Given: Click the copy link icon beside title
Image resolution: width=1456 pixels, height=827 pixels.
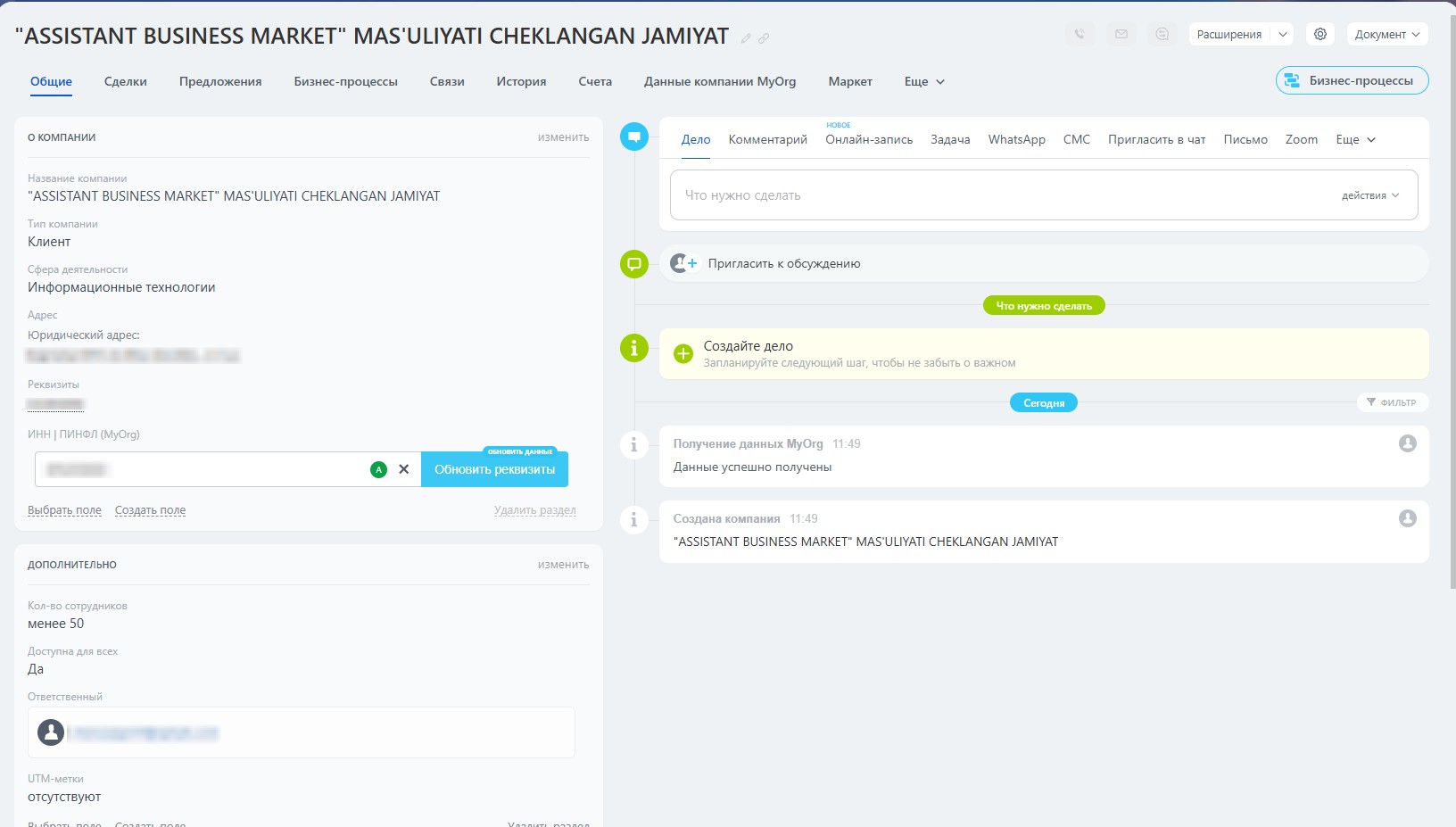Looking at the screenshot, I should click(x=764, y=38).
